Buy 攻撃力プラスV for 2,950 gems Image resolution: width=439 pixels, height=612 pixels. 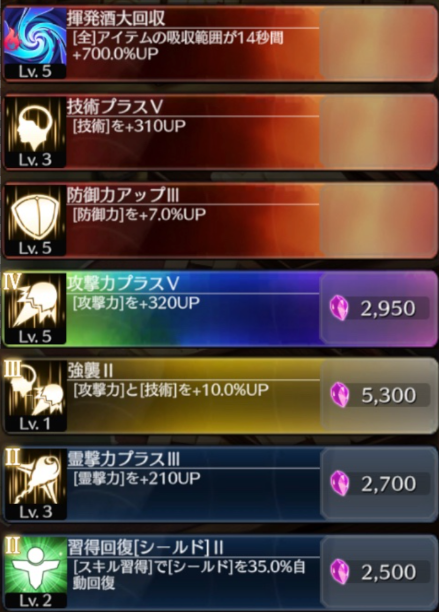[x=378, y=308]
